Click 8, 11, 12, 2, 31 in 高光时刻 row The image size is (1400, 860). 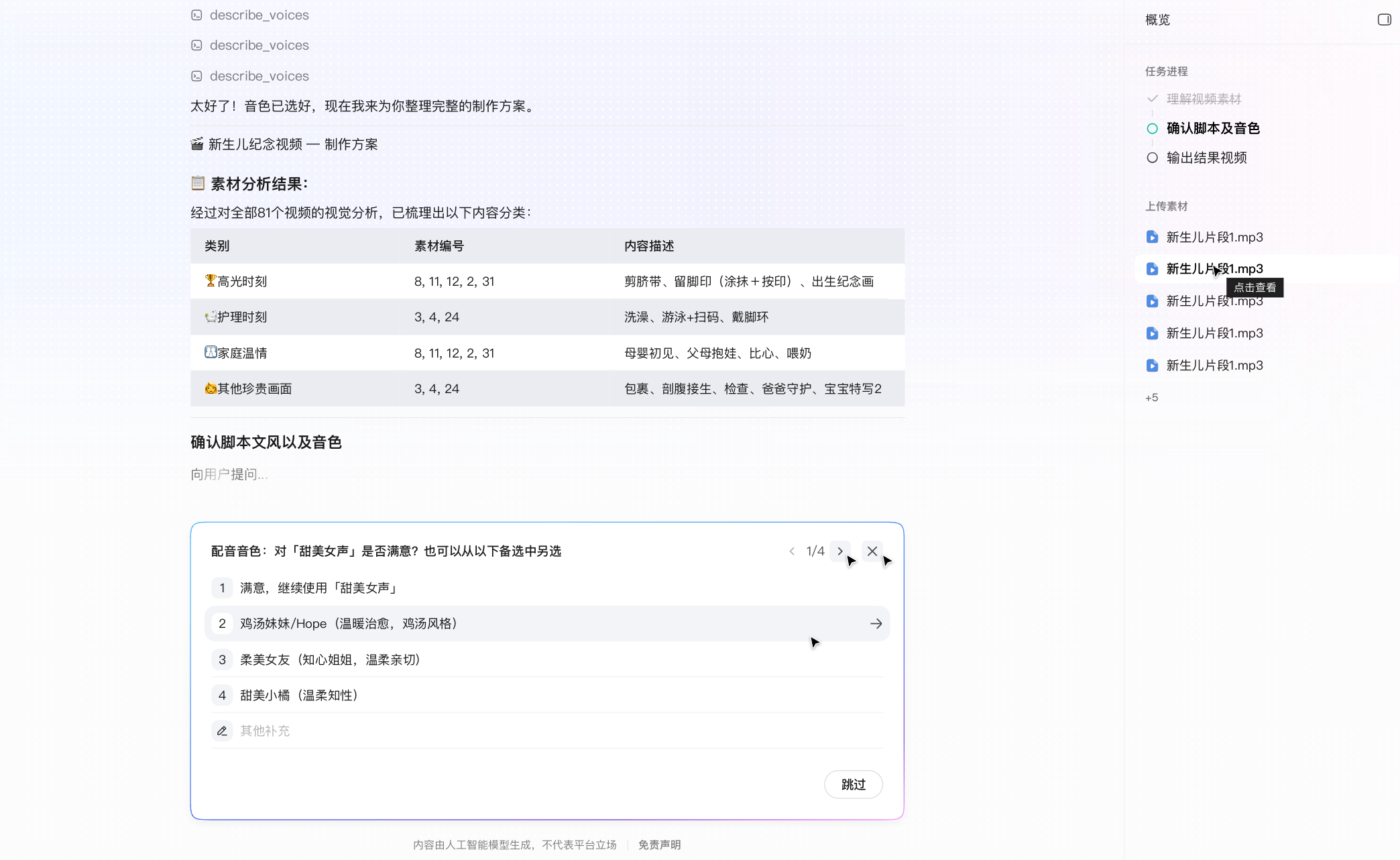click(x=454, y=281)
